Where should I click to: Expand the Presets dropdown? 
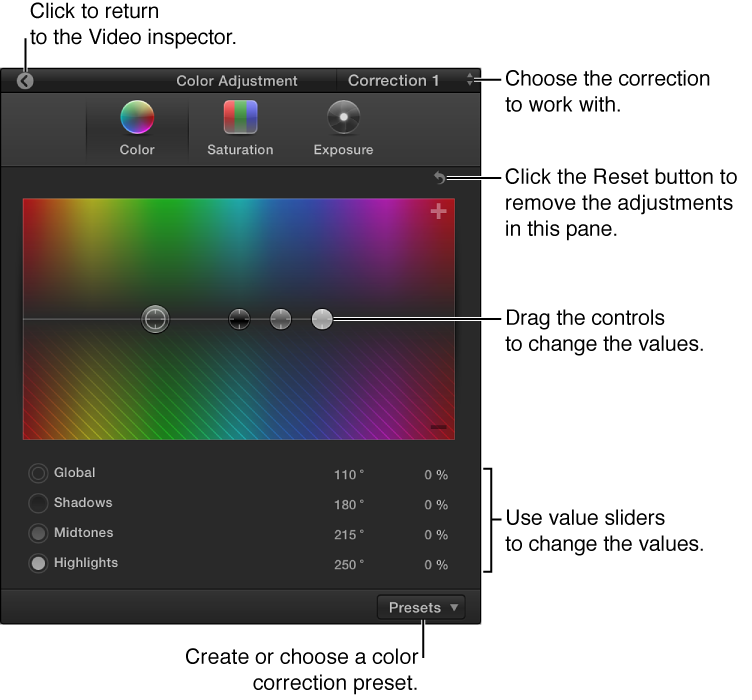click(x=421, y=607)
